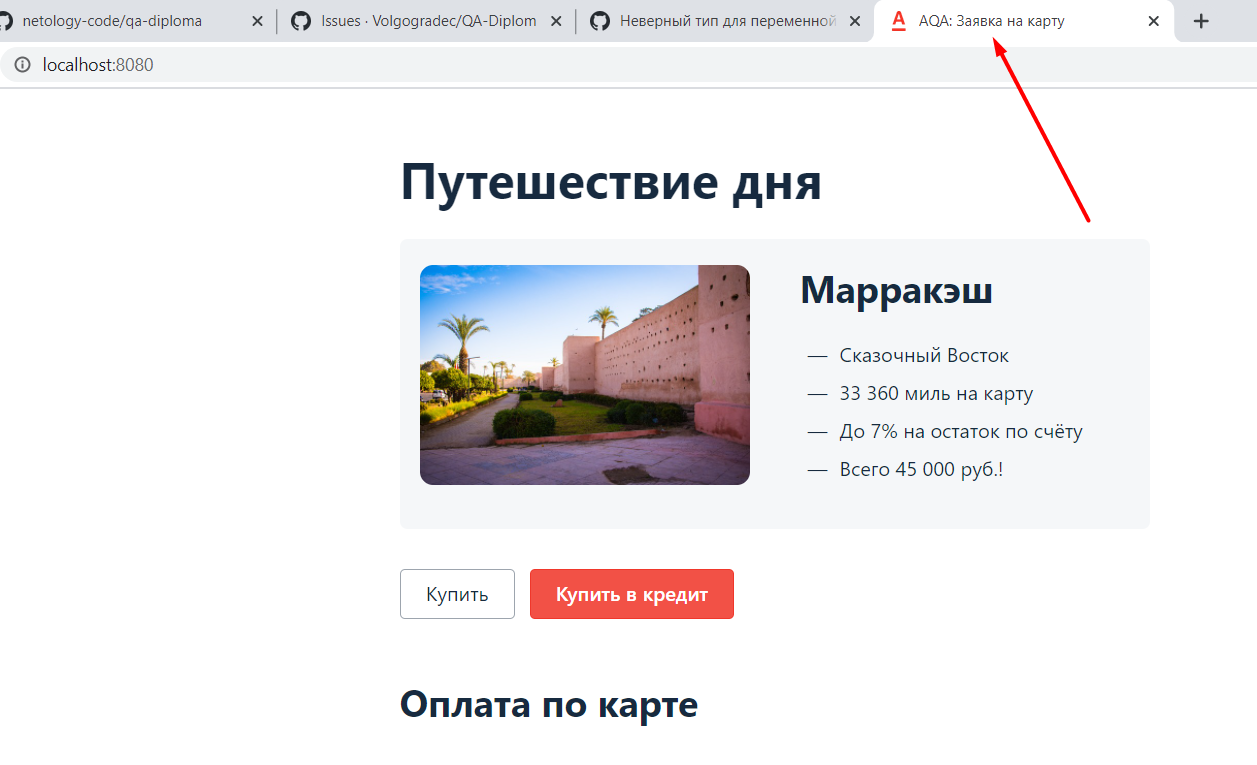This screenshot has width=1257, height=765.
Task: Click the localhost:8080 address bar
Action: (x=628, y=65)
